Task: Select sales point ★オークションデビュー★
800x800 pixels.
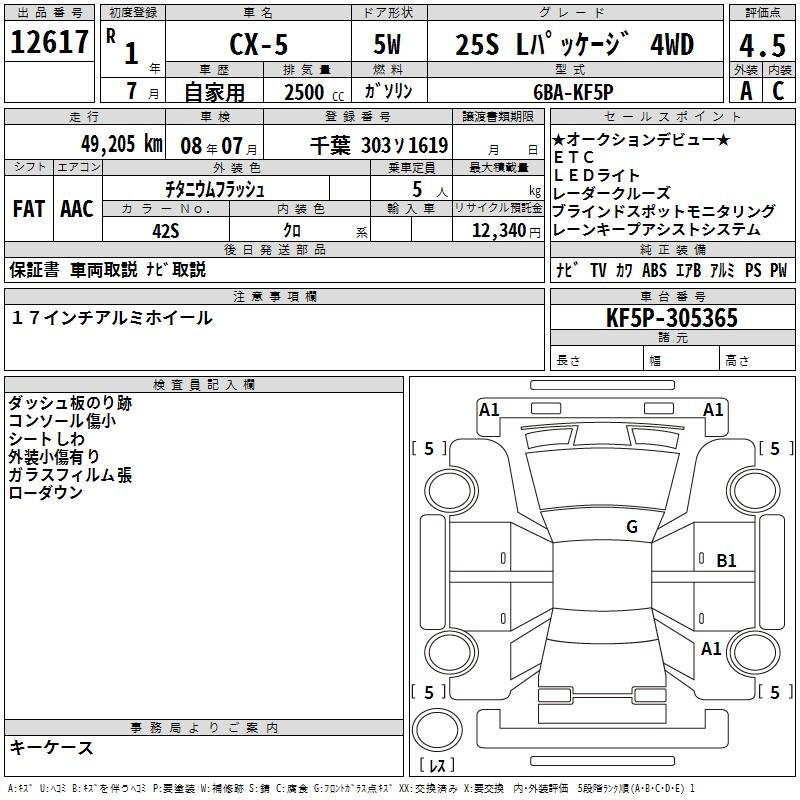Action: pos(641,140)
